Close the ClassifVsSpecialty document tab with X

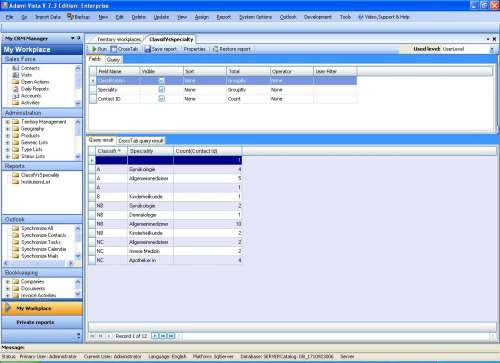tap(494, 39)
